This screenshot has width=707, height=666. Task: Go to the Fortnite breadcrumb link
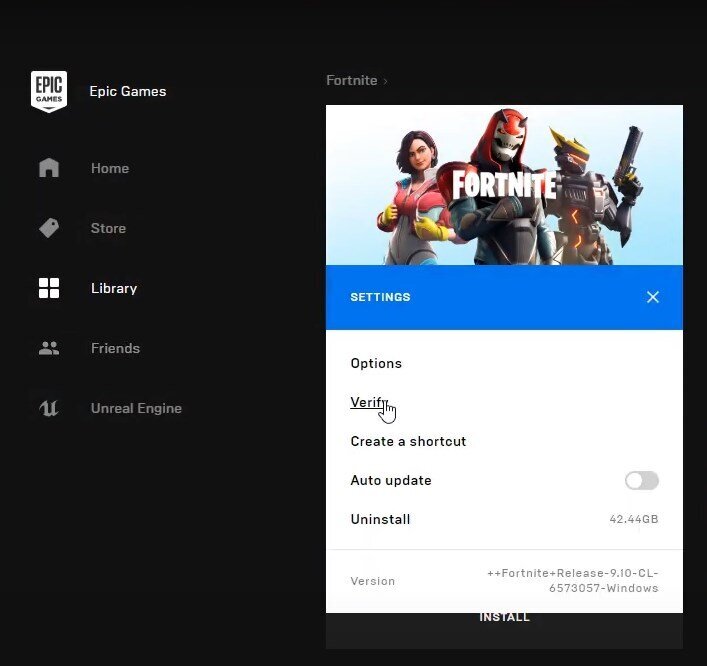351,80
